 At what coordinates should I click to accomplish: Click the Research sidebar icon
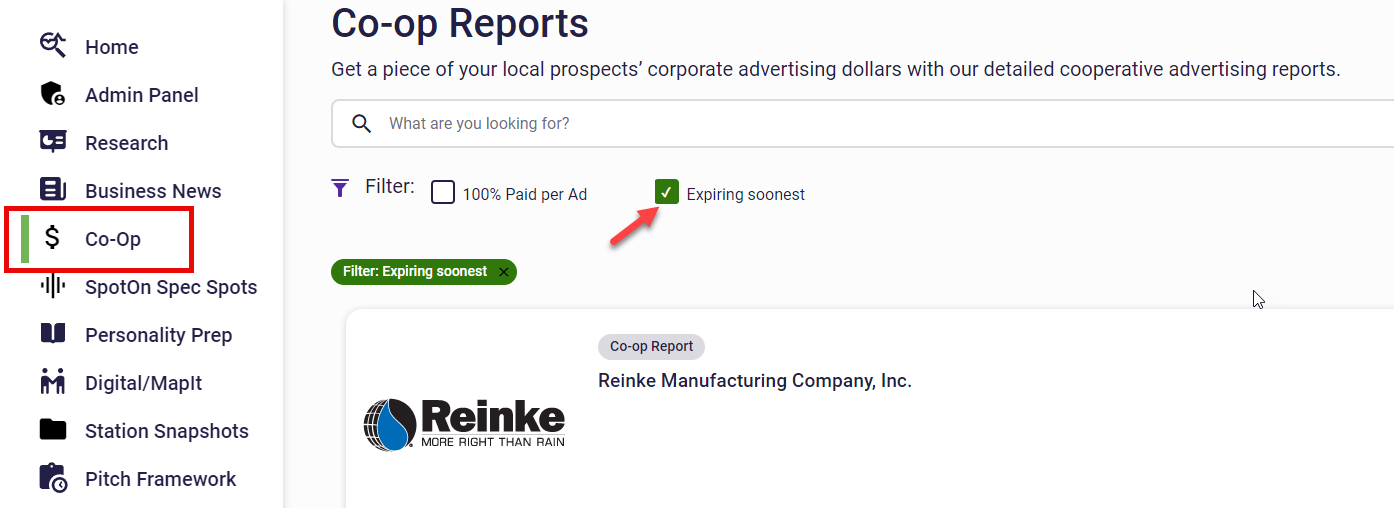click(x=53, y=142)
